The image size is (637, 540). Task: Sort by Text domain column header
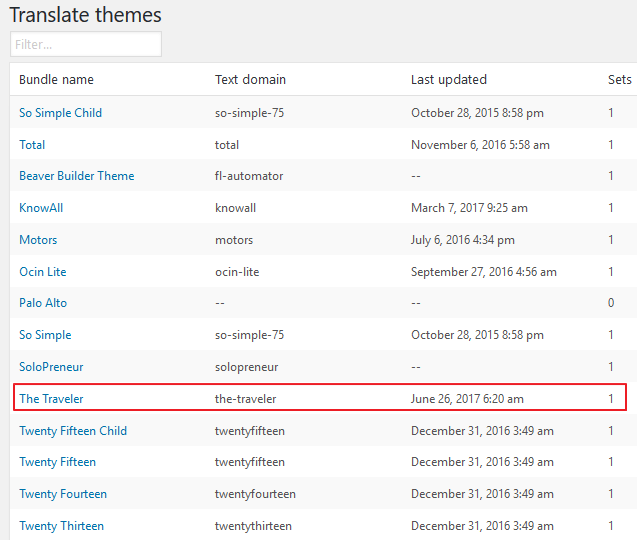click(x=250, y=79)
